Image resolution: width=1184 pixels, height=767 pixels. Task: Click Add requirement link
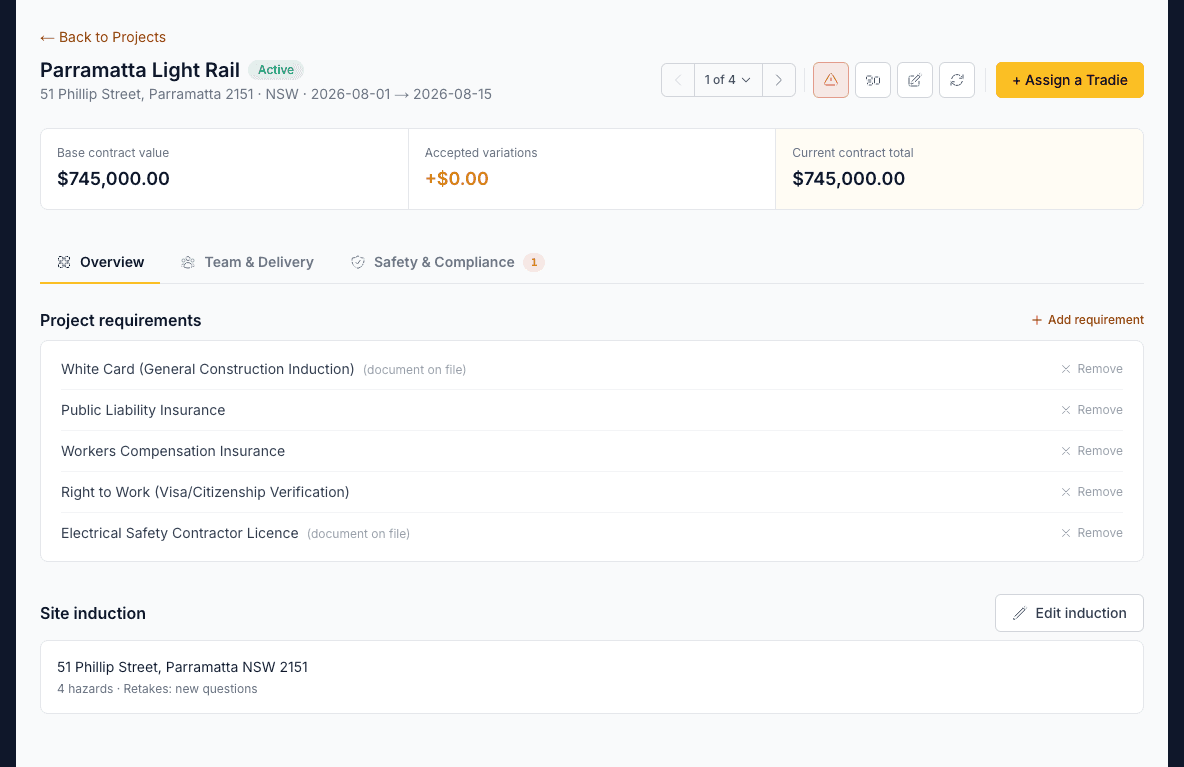tap(1087, 320)
